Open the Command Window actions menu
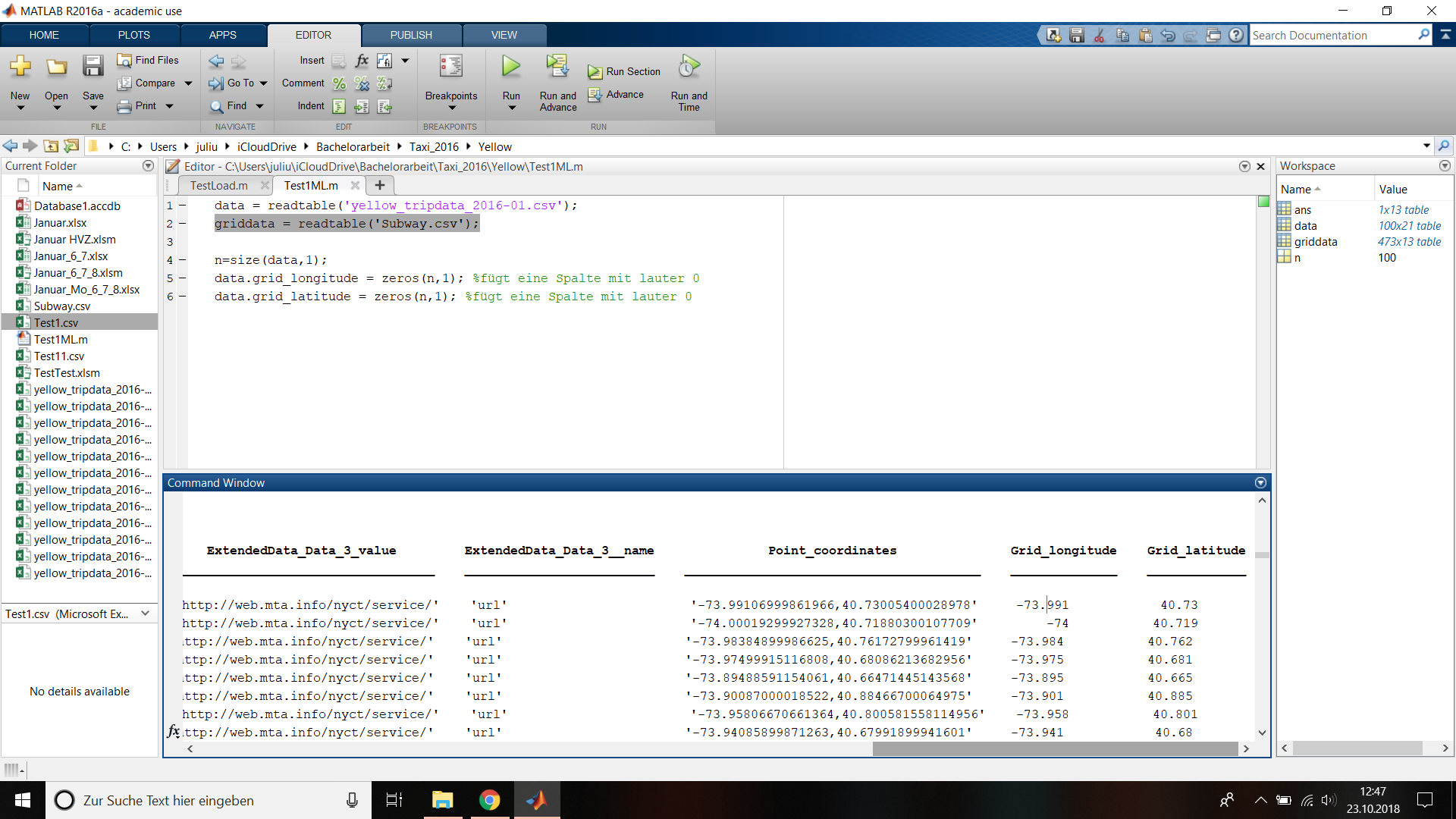Screen dimensions: 1456x819 [1260, 483]
